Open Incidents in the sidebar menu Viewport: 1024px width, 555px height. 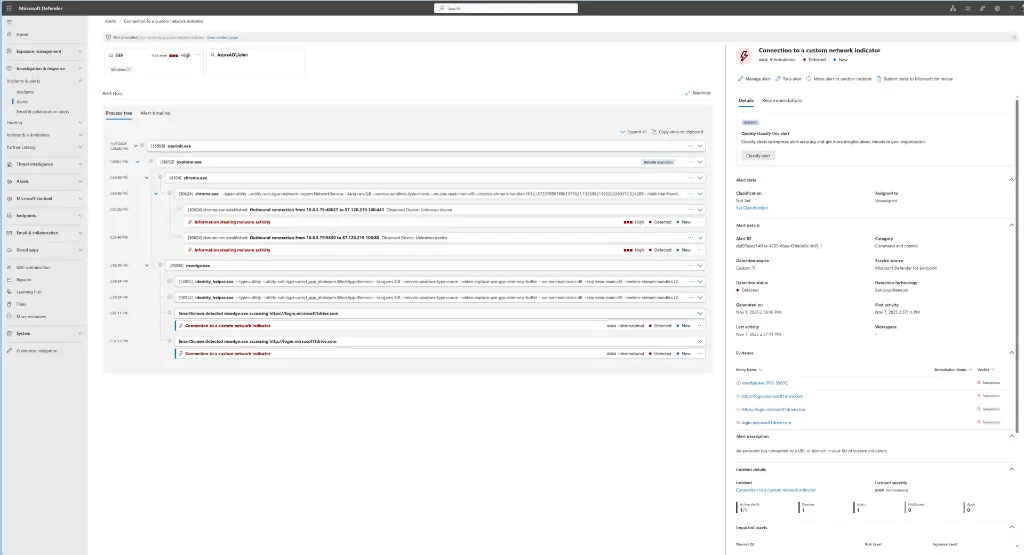25,92
